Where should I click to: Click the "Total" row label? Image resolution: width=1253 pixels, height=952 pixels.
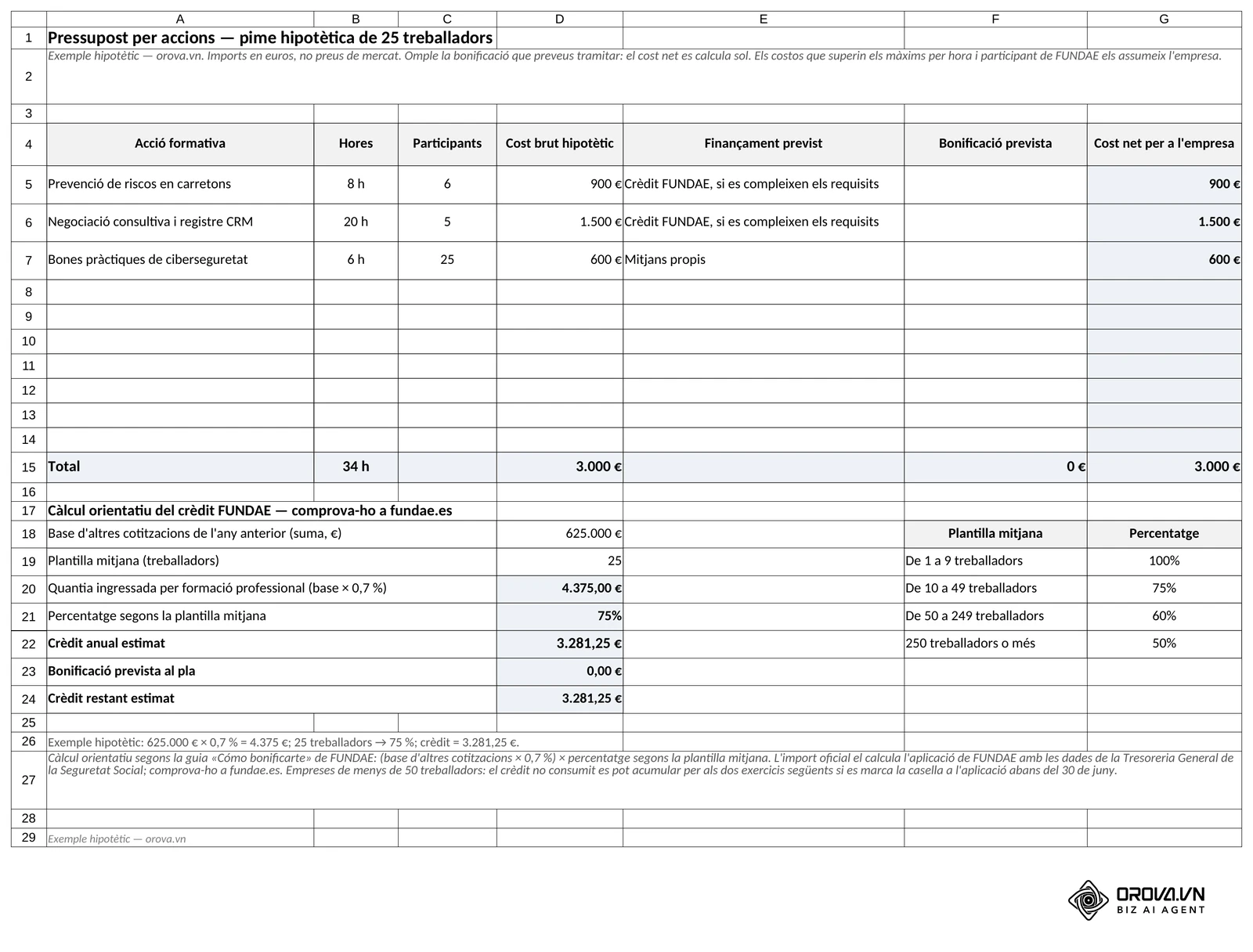180,467
